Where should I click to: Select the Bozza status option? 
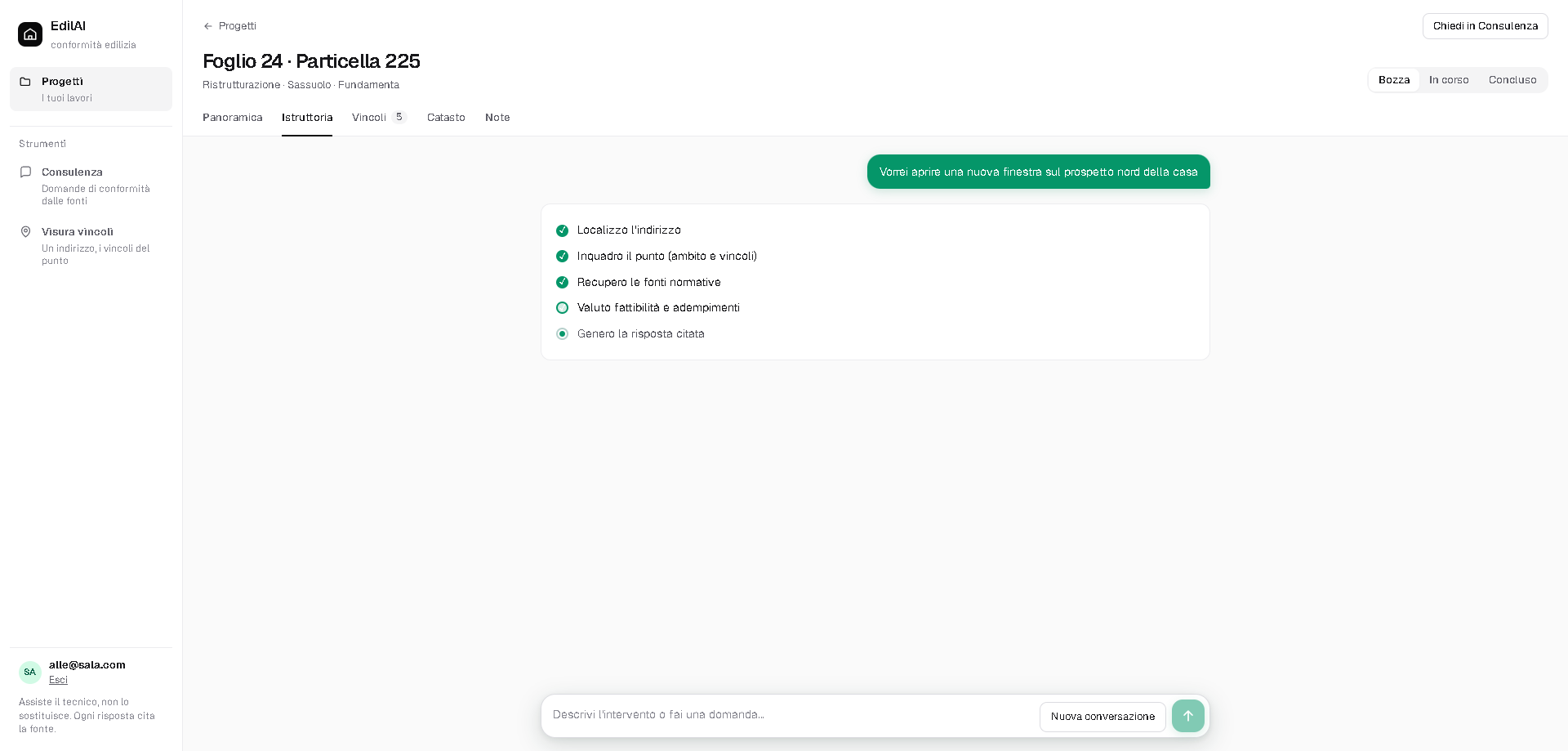(x=1394, y=80)
